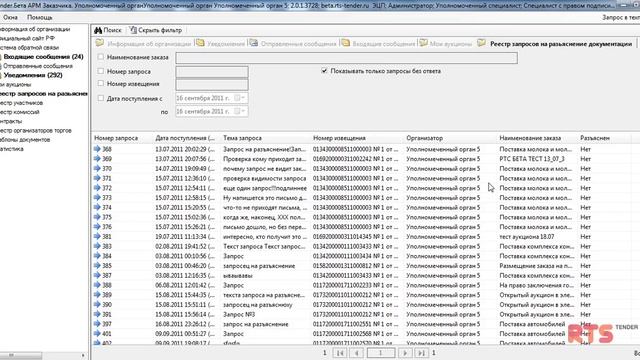Switch to Отправленные сообщения tab

pyautogui.click(x=293, y=44)
